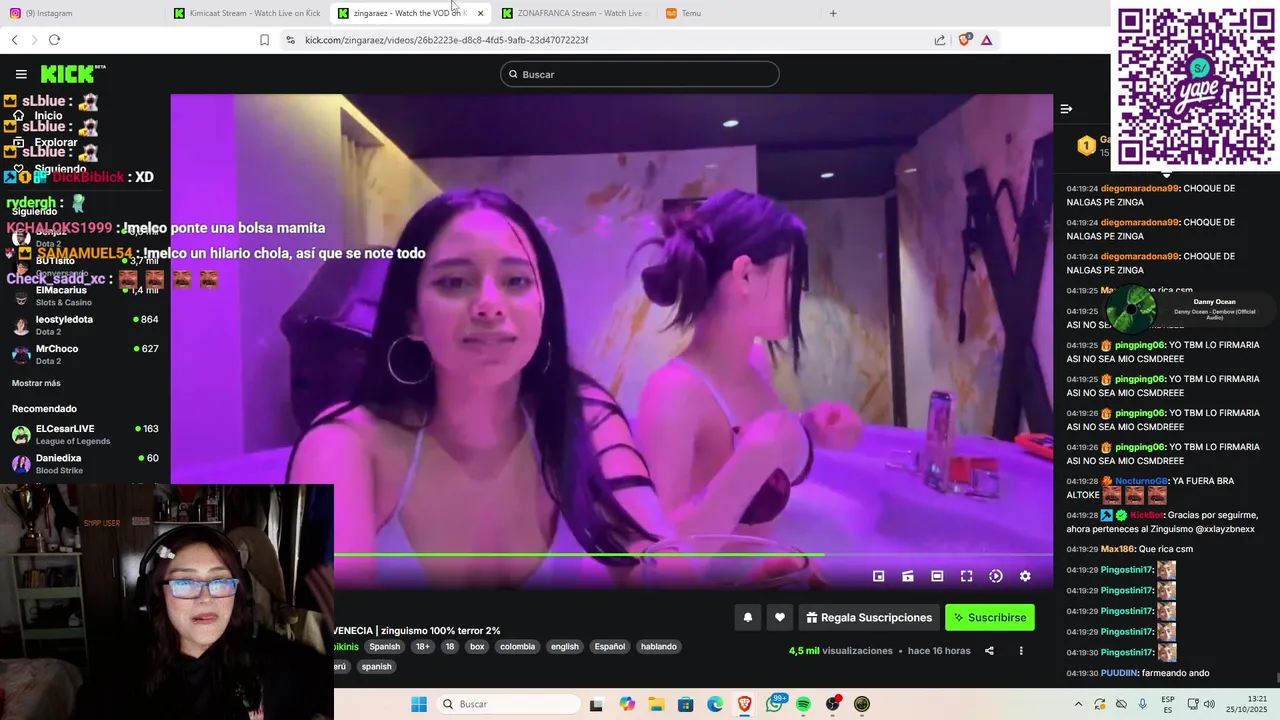Image resolution: width=1280 pixels, height=720 pixels.
Task: Toggle the heart follow button
Action: point(780,618)
